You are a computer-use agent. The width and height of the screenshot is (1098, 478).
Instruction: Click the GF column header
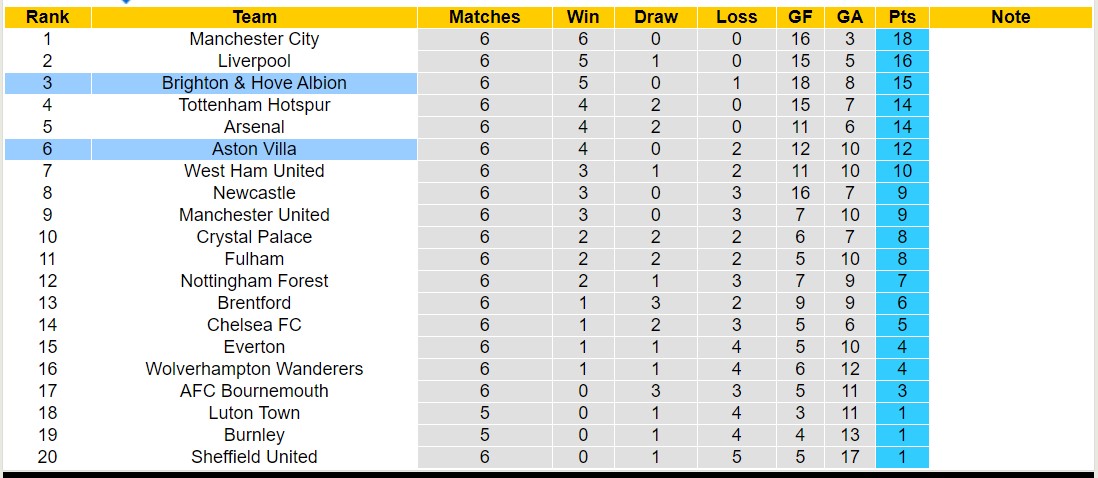coord(800,17)
